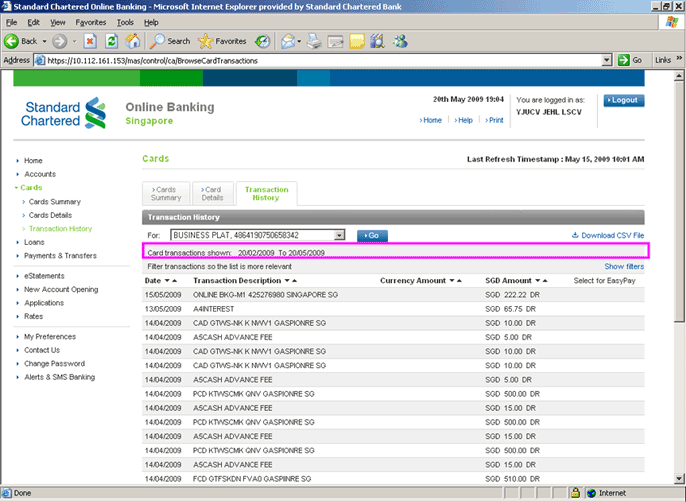Screen dimensions: 686x502
Task: Open the browser History icon
Action: click(x=262, y=41)
